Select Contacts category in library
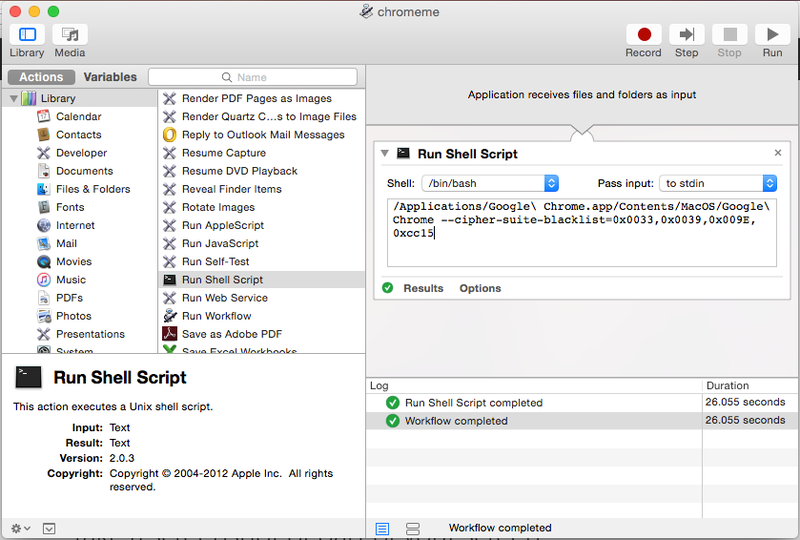 coord(79,135)
